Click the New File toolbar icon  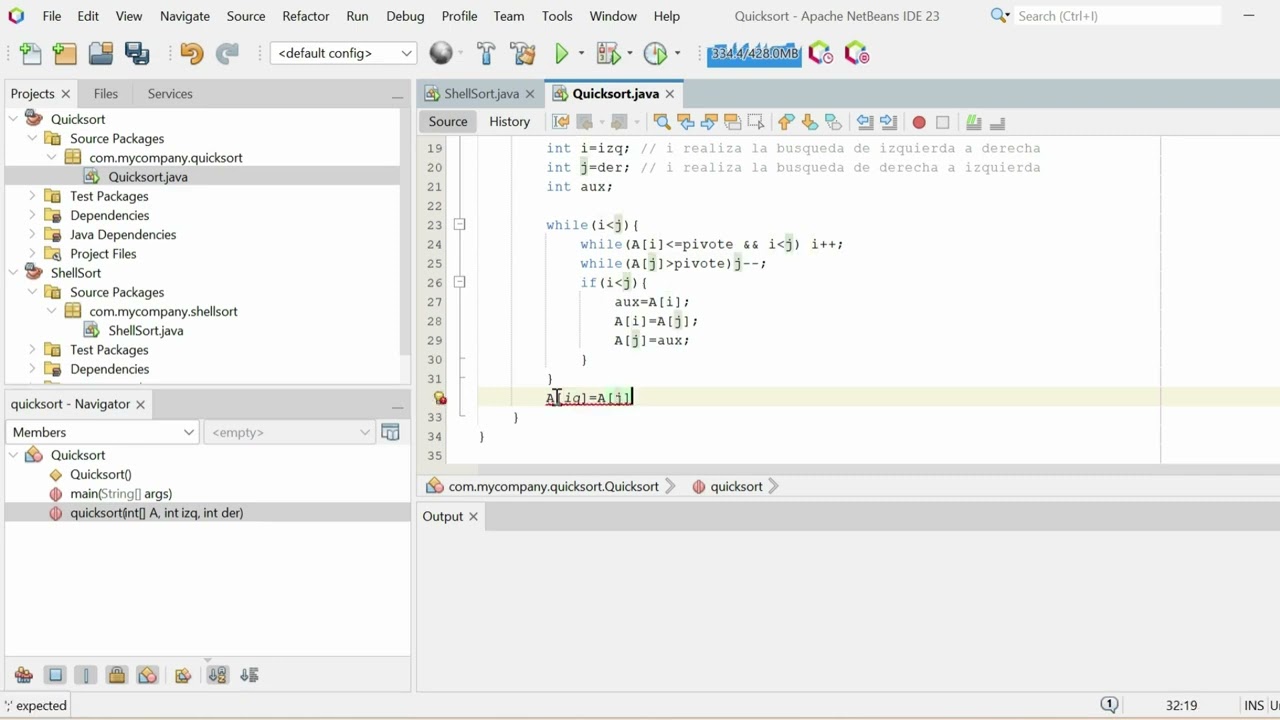point(31,54)
